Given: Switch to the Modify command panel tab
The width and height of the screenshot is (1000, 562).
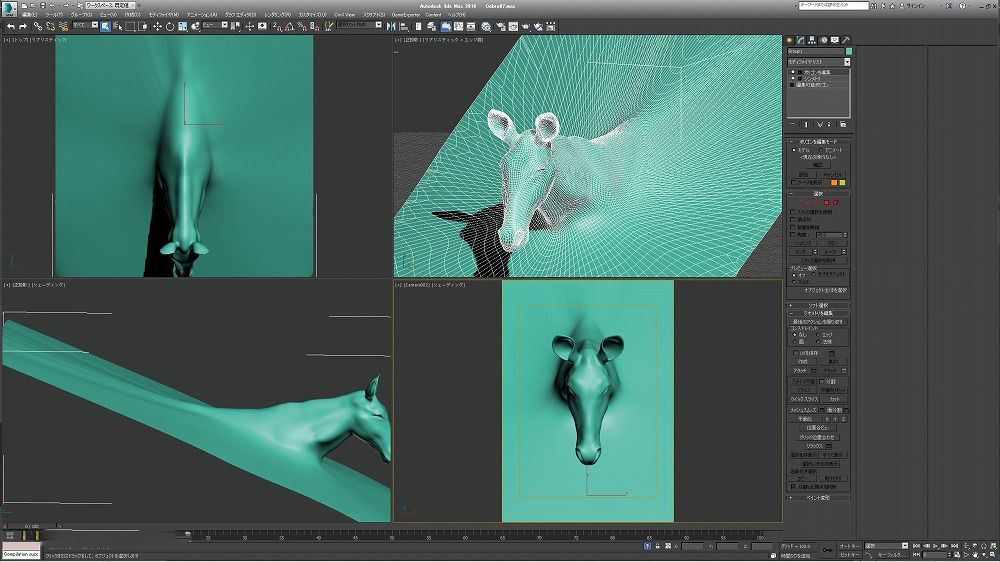Looking at the screenshot, I should click(800, 40).
